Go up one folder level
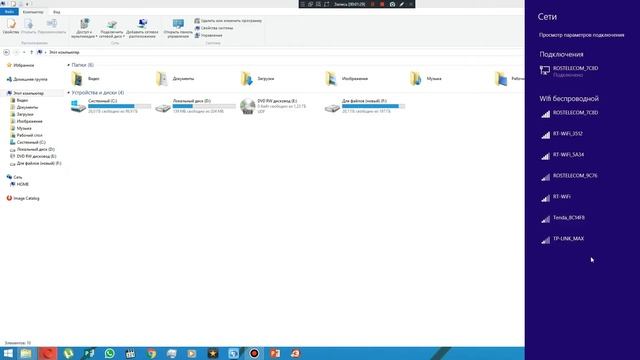Image resolution: width=640 pixels, height=360 pixels. tap(31, 52)
